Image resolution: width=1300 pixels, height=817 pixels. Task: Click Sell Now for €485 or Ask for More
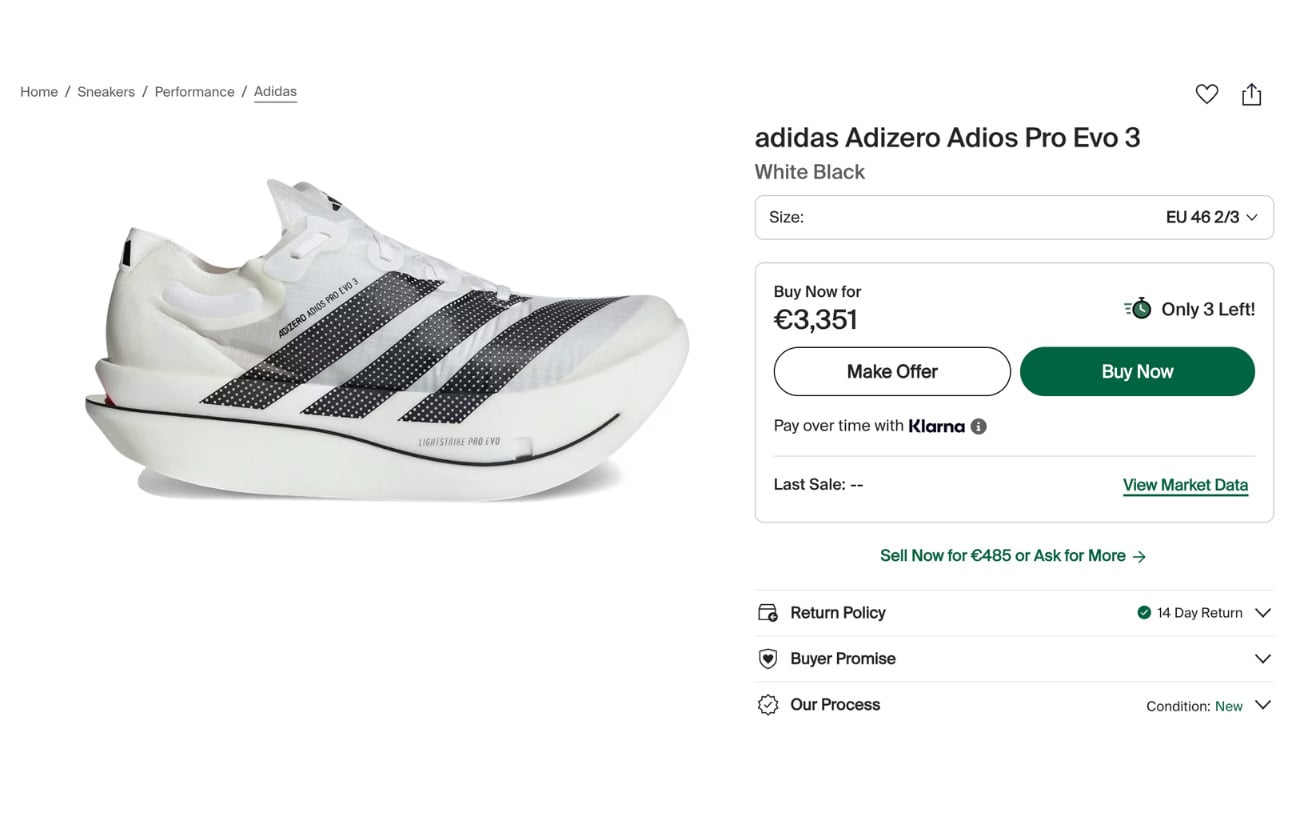coord(1013,555)
